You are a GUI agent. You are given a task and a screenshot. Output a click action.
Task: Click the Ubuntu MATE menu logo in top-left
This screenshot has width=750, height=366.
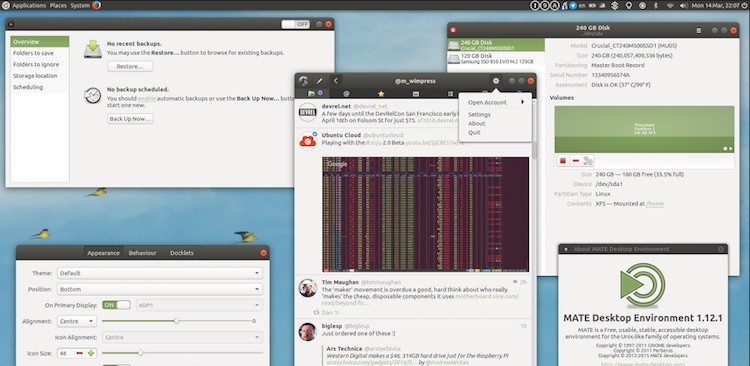(x=5, y=5)
